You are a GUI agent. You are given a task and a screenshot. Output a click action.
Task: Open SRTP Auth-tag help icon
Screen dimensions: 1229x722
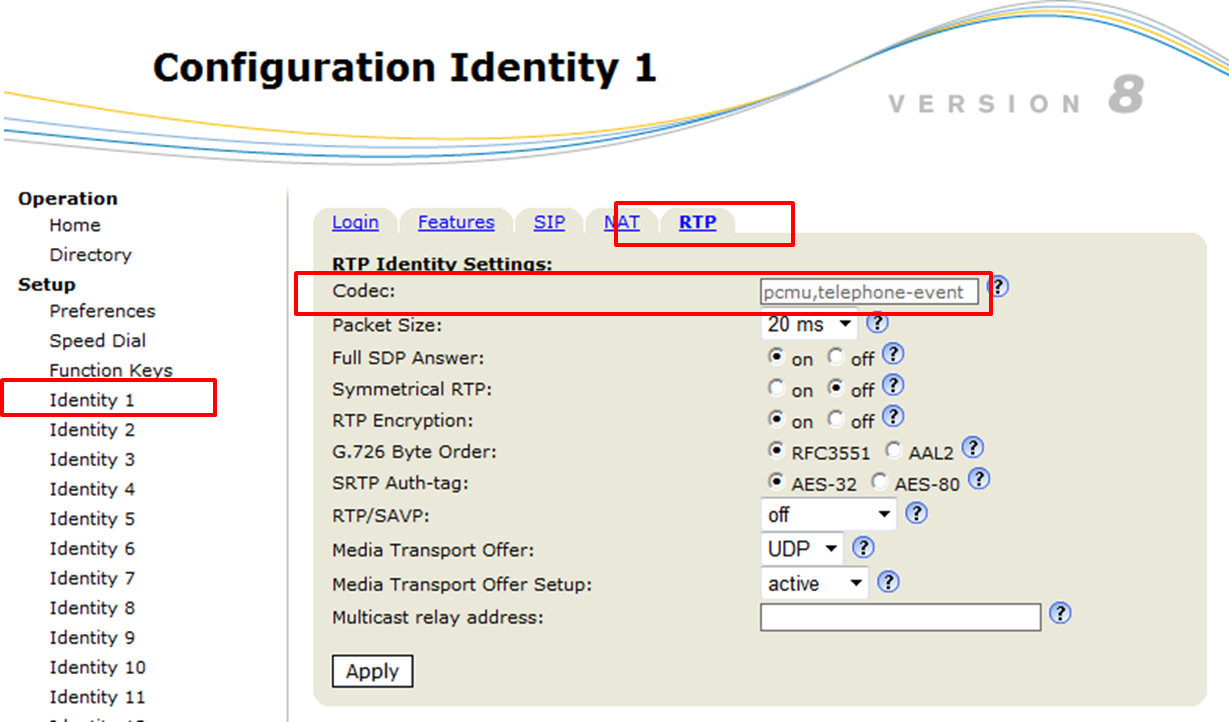pos(979,480)
